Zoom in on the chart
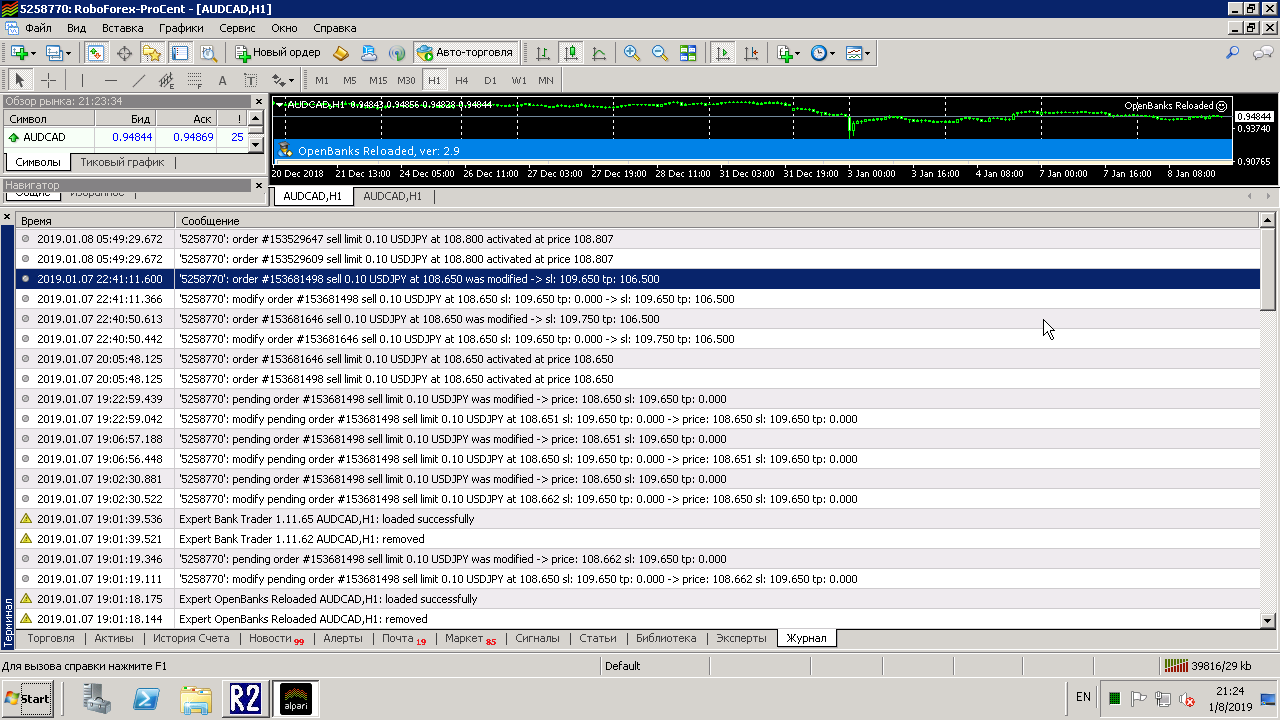The width and height of the screenshot is (1280, 720). [632, 53]
